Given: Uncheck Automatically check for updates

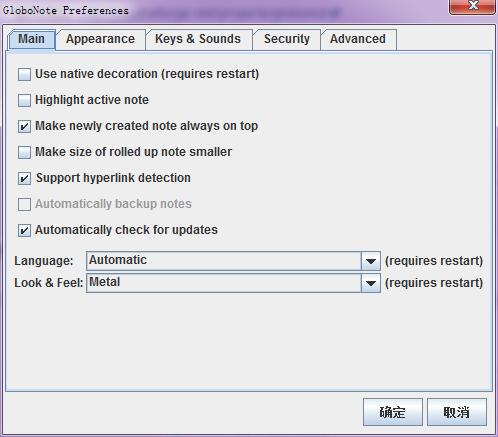Looking at the screenshot, I should point(24,230).
